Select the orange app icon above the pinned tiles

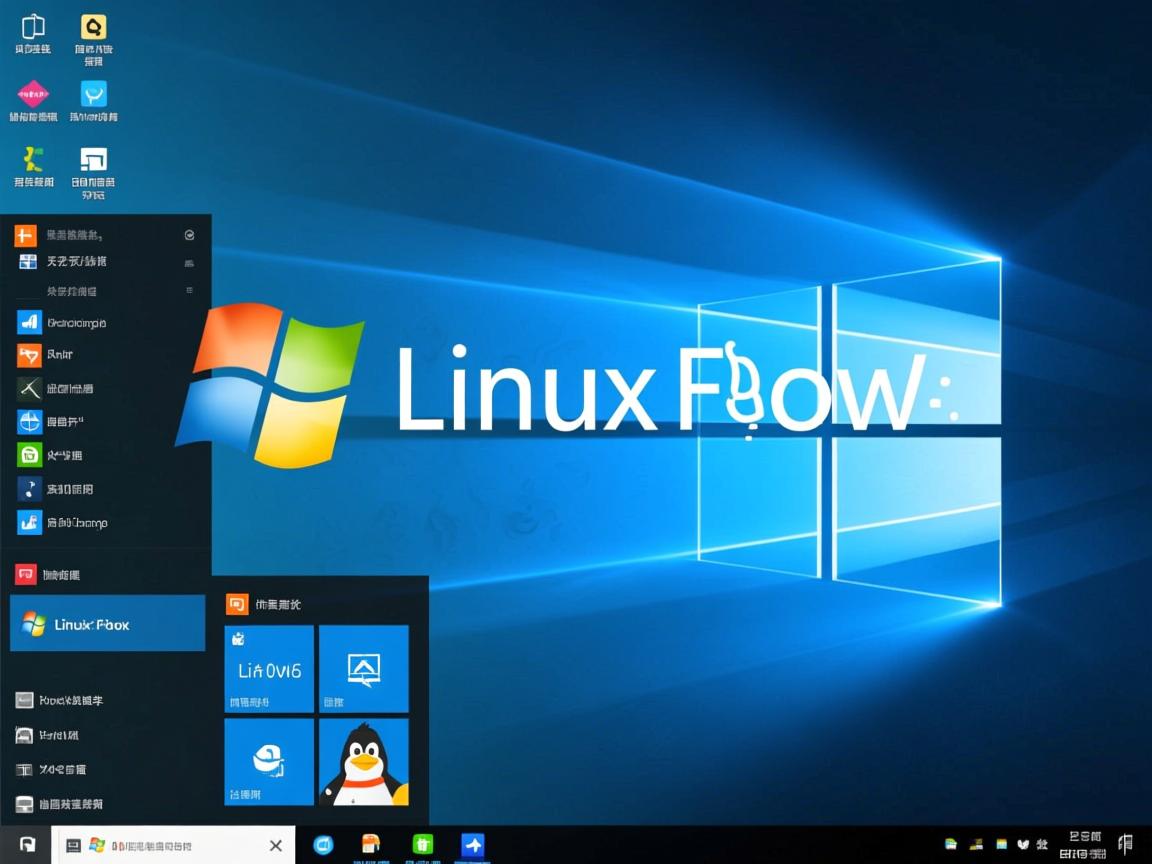pos(236,604)
